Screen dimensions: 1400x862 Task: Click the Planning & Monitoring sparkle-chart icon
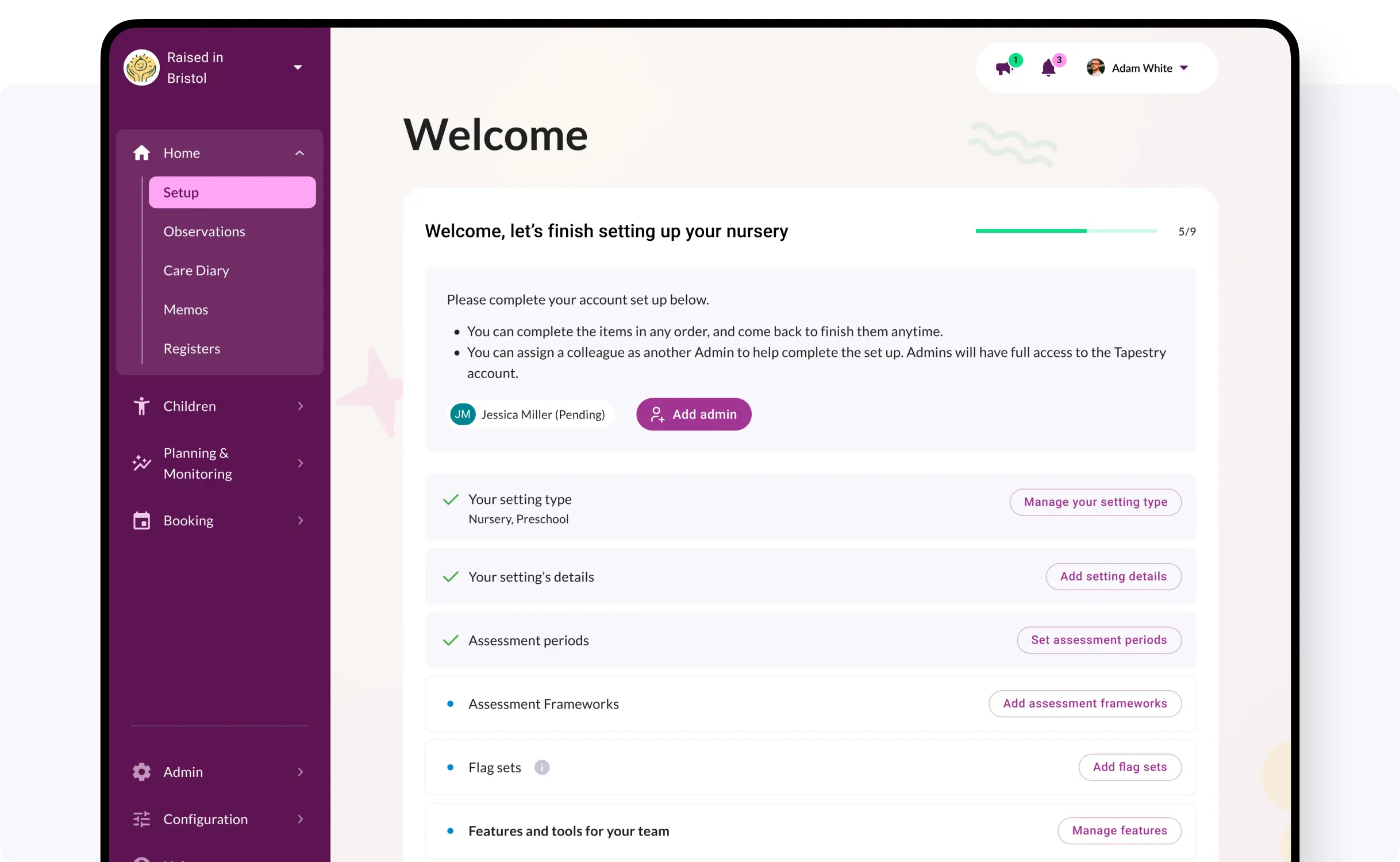coord(141,463)
